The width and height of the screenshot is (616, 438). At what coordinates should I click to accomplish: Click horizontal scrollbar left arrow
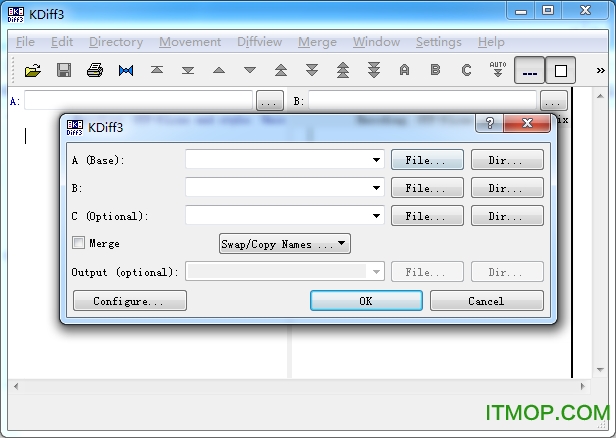[16, 386]
